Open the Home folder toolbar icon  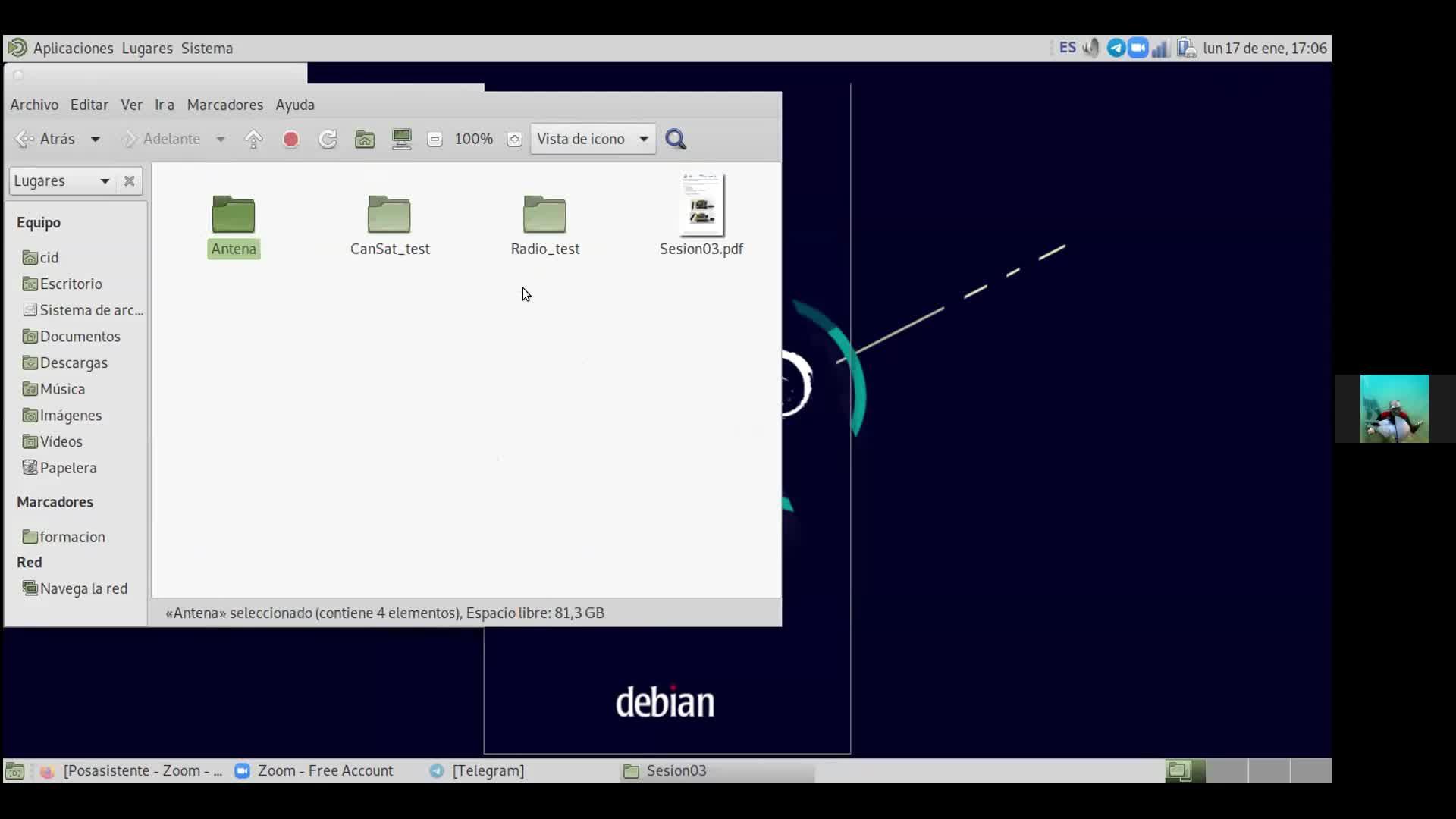[x=365, y=140]
